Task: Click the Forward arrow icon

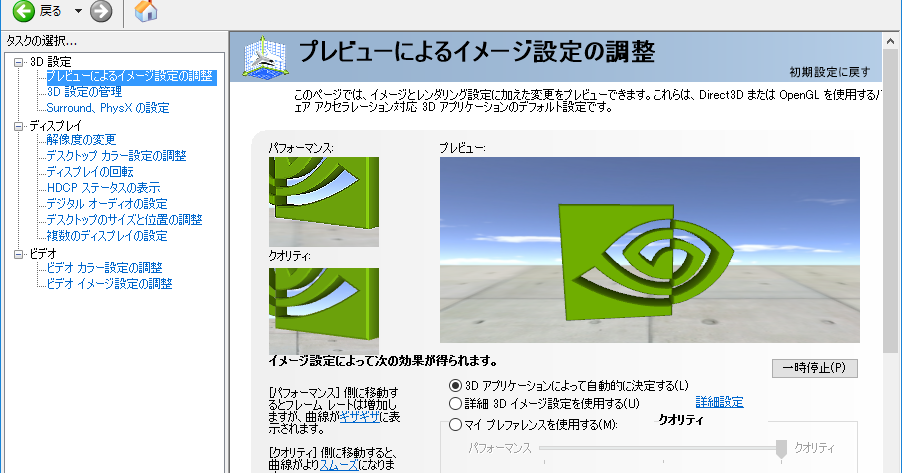Action: point(101,11)
